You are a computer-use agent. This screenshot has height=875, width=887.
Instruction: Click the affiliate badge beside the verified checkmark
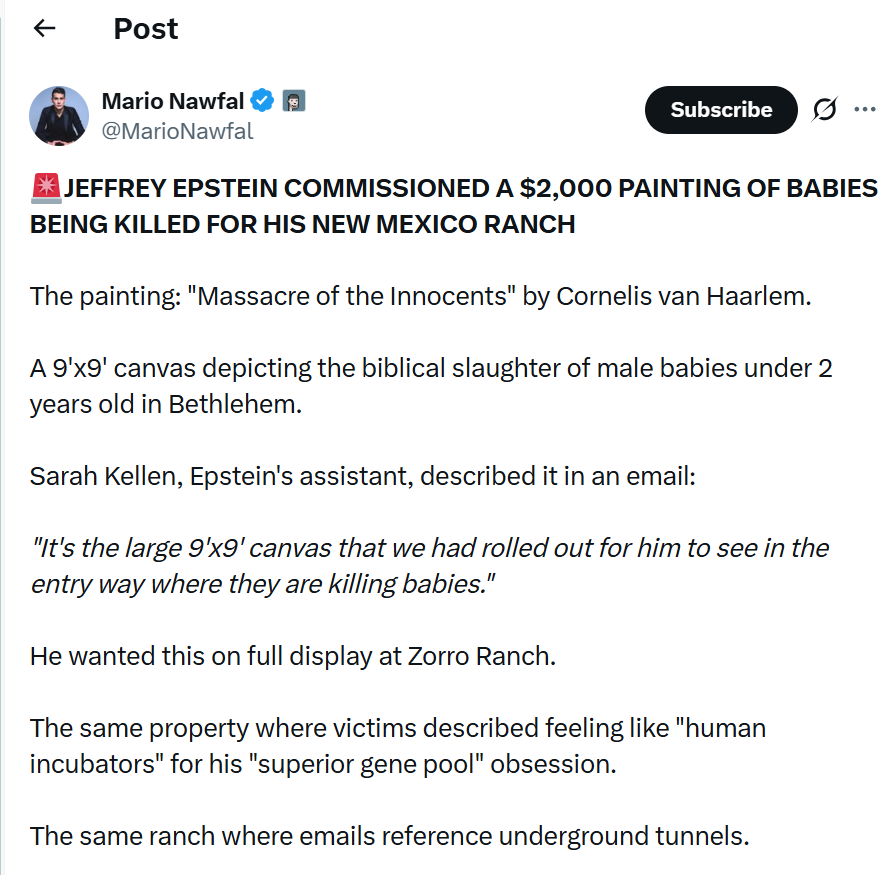pos(294,100)
